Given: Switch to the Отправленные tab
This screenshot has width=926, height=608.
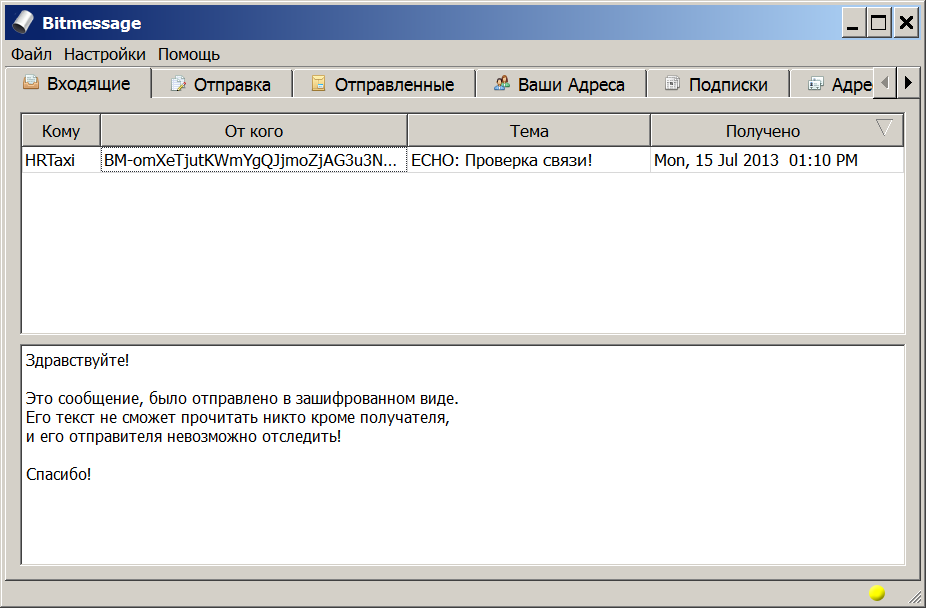Looking at the screenshot, I should click(x=385, y=83).
